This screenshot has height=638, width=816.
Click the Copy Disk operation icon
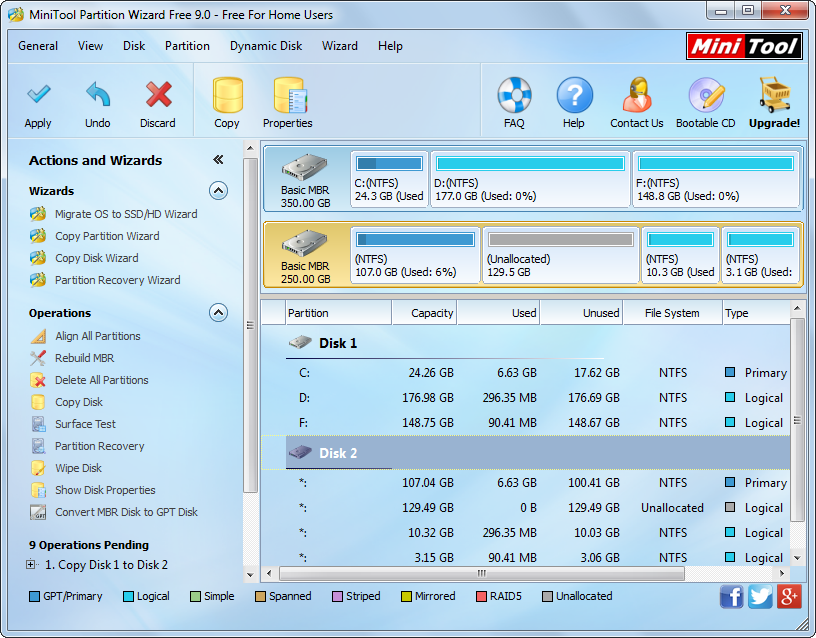38,402
